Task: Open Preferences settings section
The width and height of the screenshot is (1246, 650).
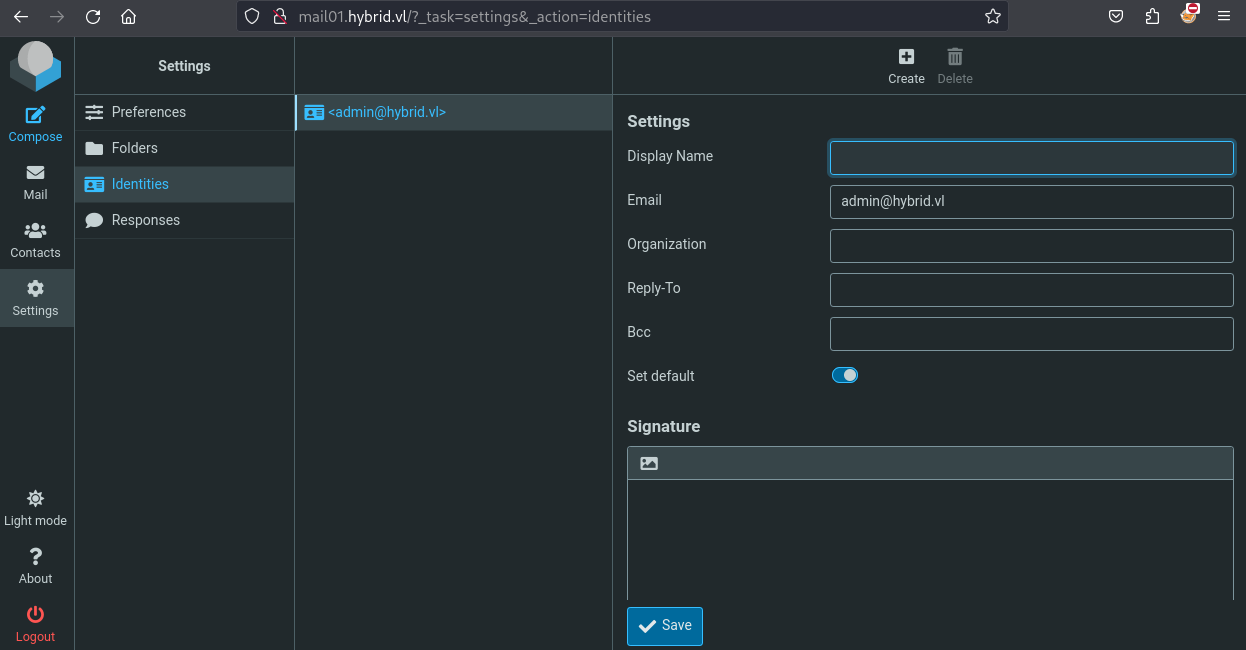Action: pyautogui.click(x=185, y=112)
